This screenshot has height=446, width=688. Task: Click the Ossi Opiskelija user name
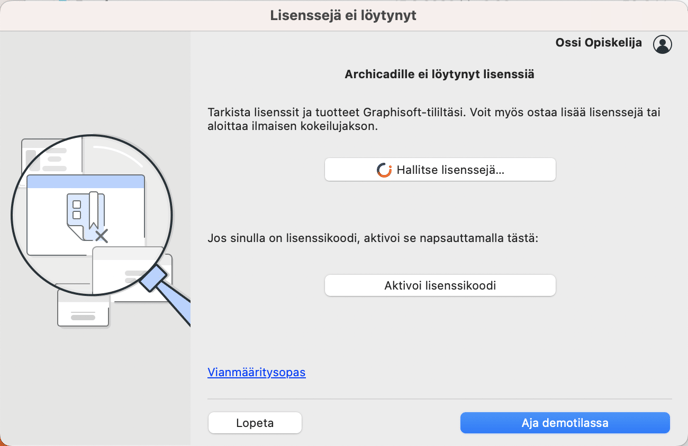click(598, 43)
